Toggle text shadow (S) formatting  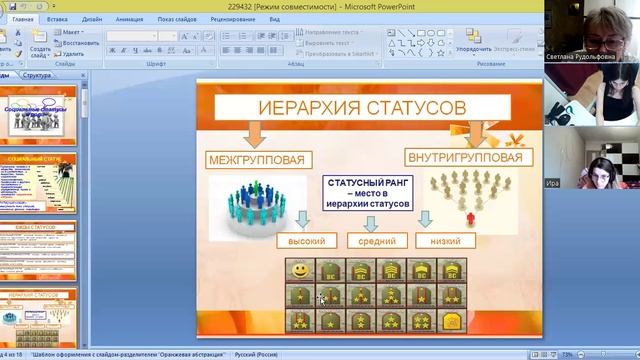(159, 51)
